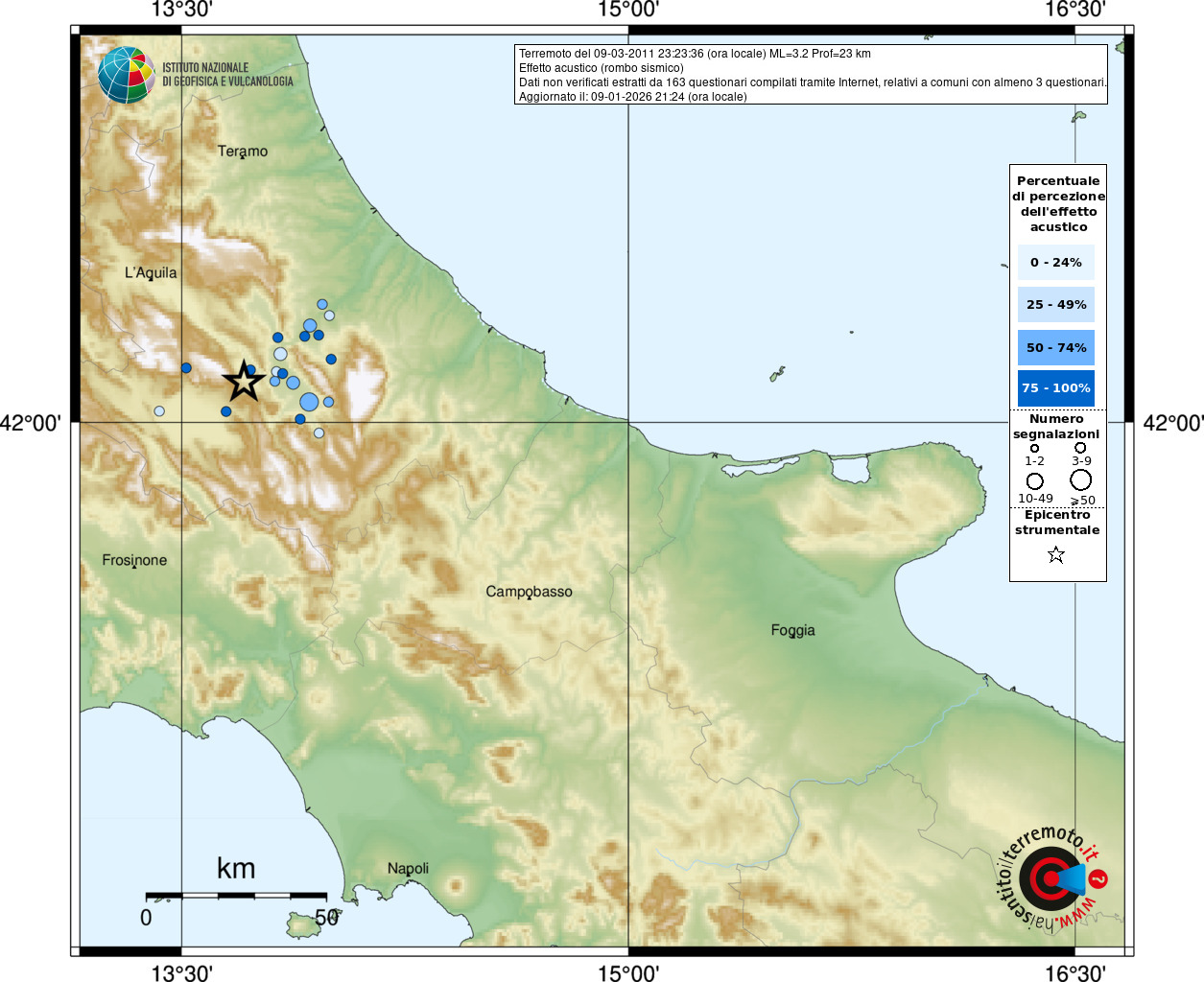Click the Foggia city label

click(x=792, y=630)
